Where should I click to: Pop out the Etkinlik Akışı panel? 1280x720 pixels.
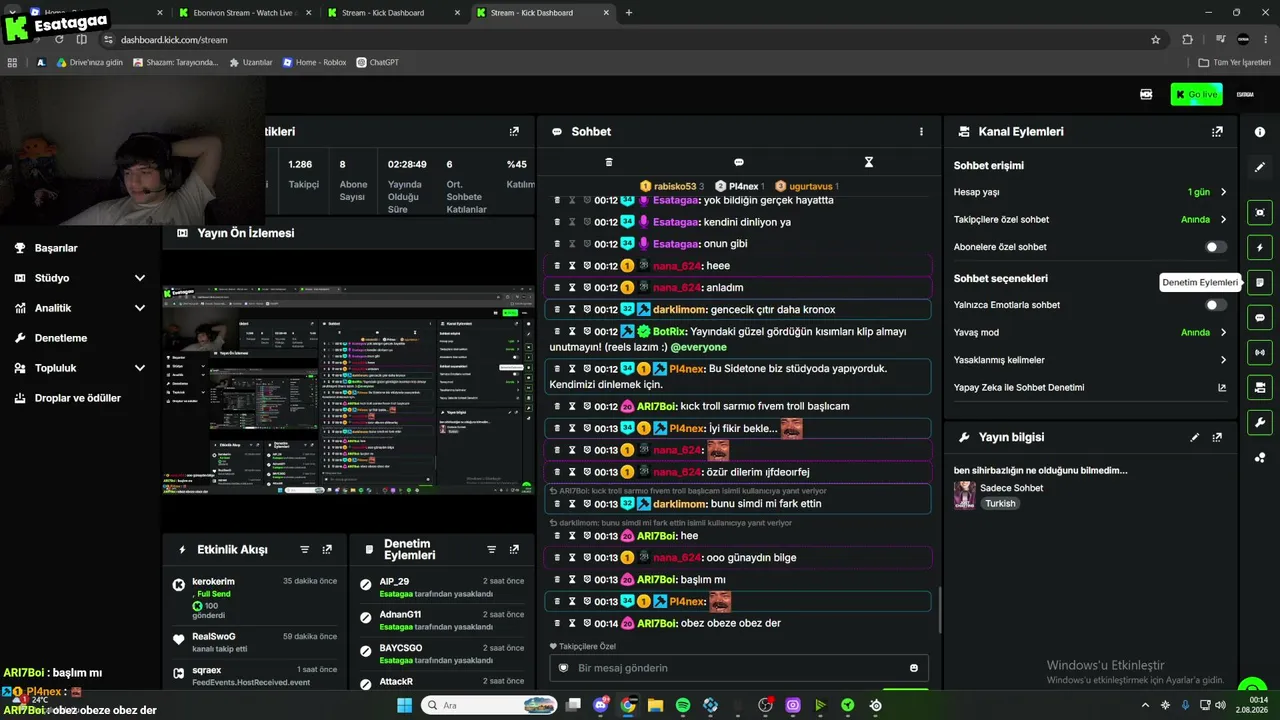click(327, 549)
